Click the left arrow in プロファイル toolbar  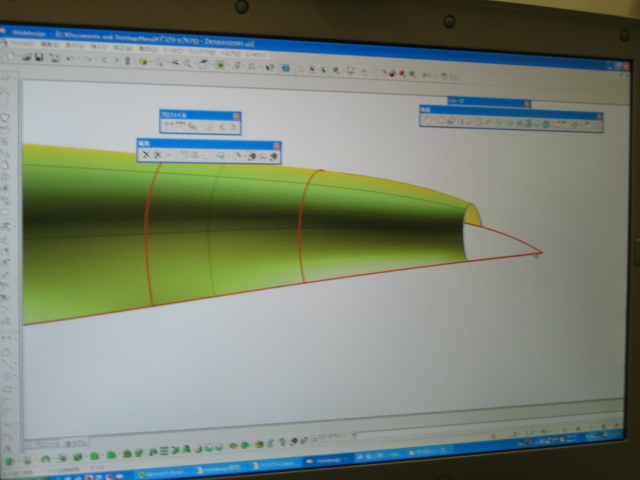[x=222, y=127]
